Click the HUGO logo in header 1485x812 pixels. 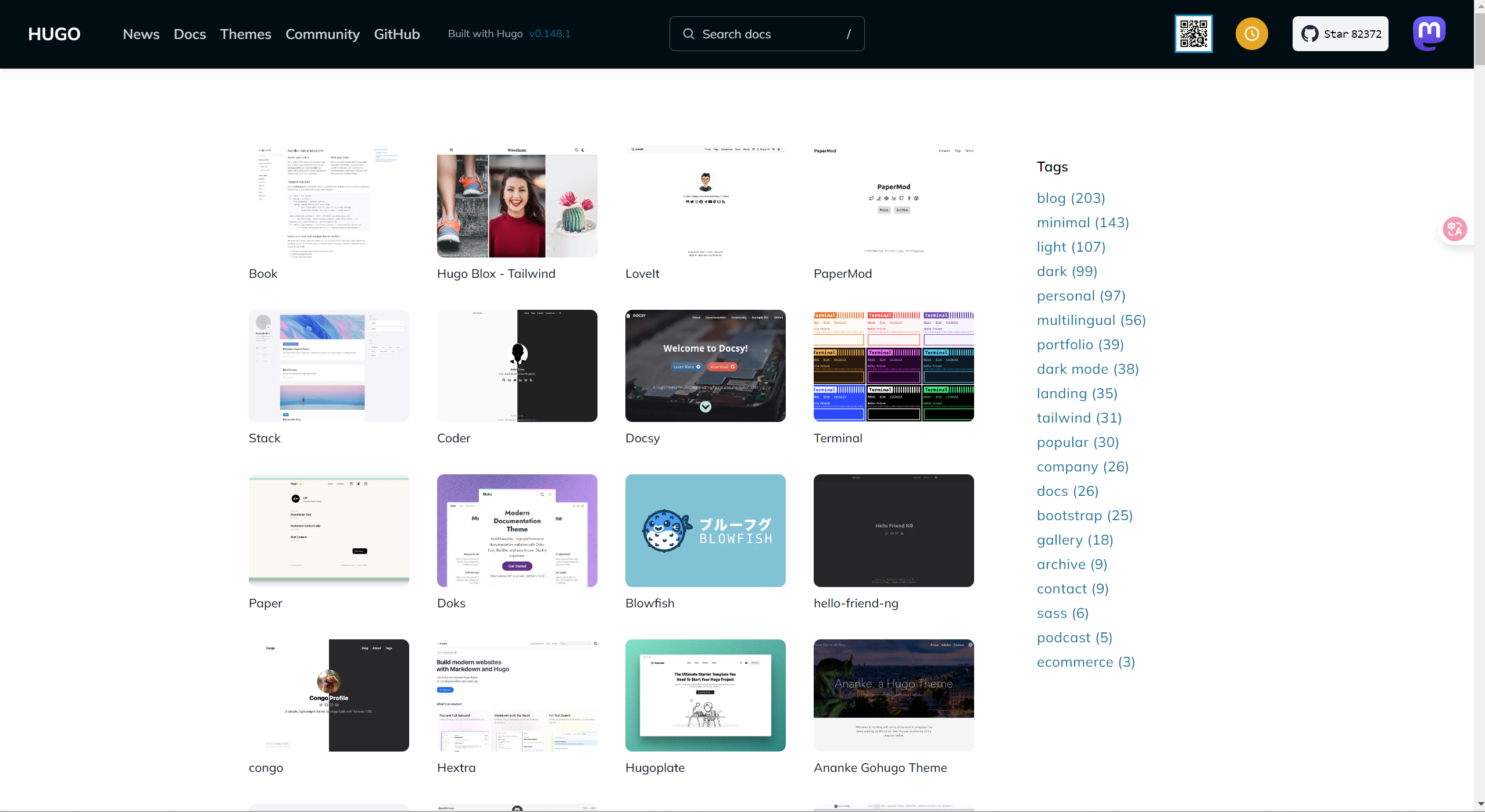pos(54,34)
